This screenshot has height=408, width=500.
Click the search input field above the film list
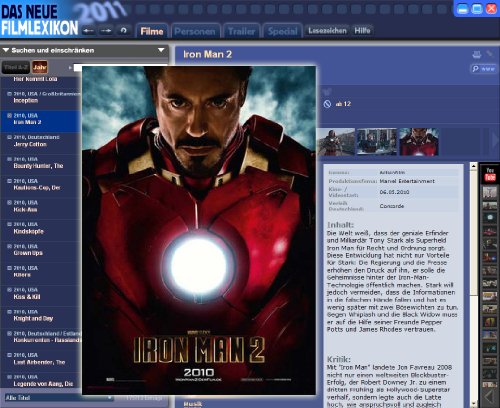(121, 68)
